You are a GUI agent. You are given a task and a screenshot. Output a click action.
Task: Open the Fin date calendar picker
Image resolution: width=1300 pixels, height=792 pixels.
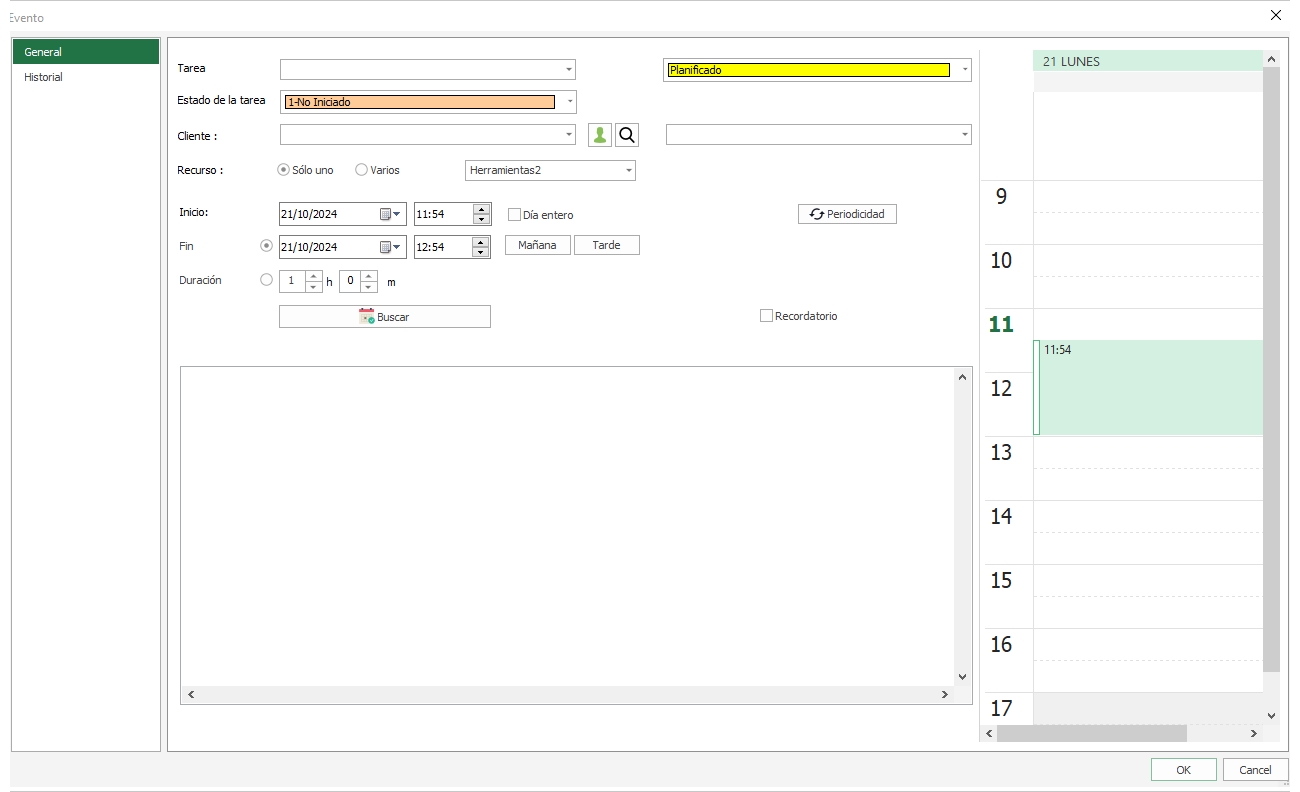pyautogui.click(x=390, y=247)
